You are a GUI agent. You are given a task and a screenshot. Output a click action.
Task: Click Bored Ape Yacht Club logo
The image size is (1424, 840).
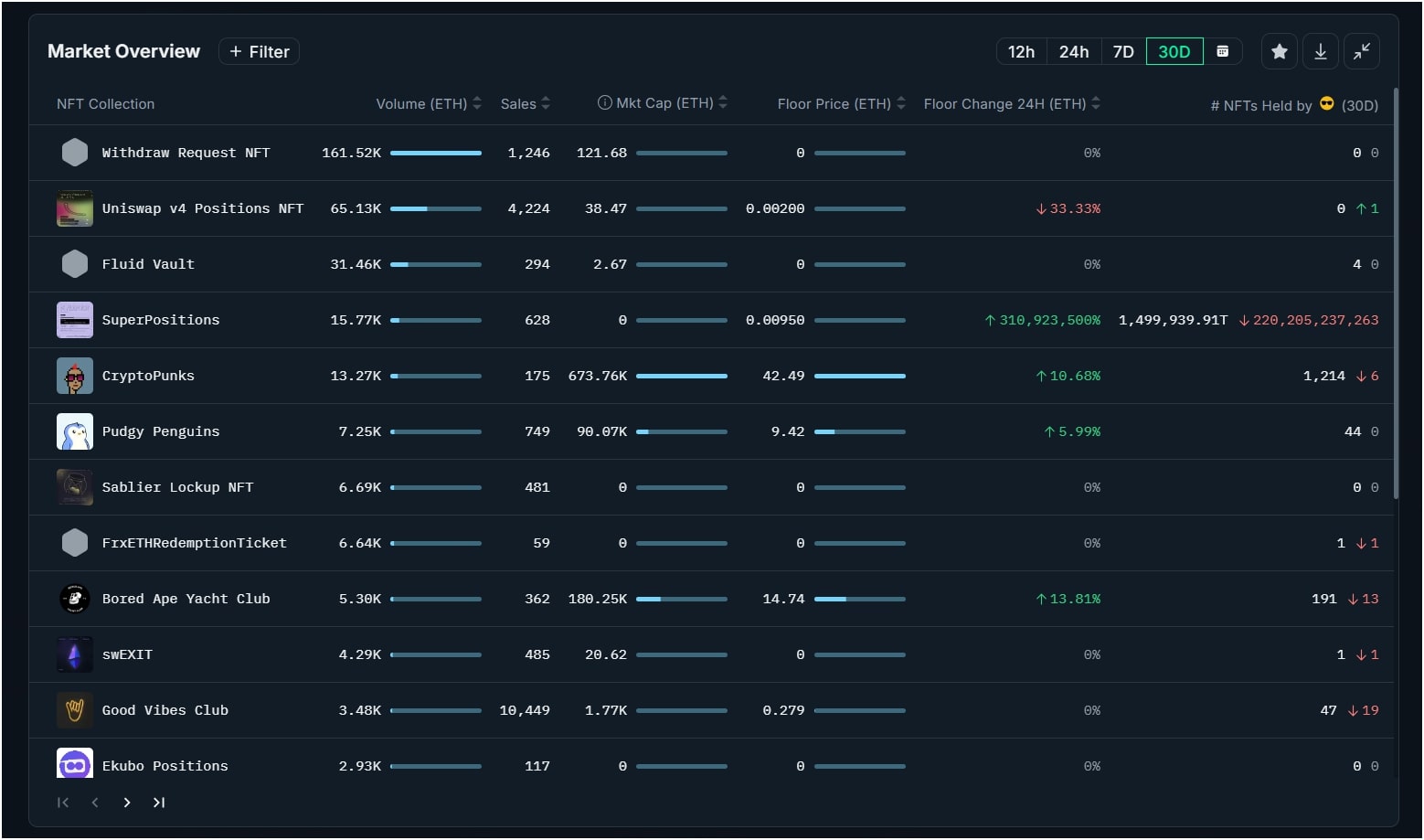75,599
